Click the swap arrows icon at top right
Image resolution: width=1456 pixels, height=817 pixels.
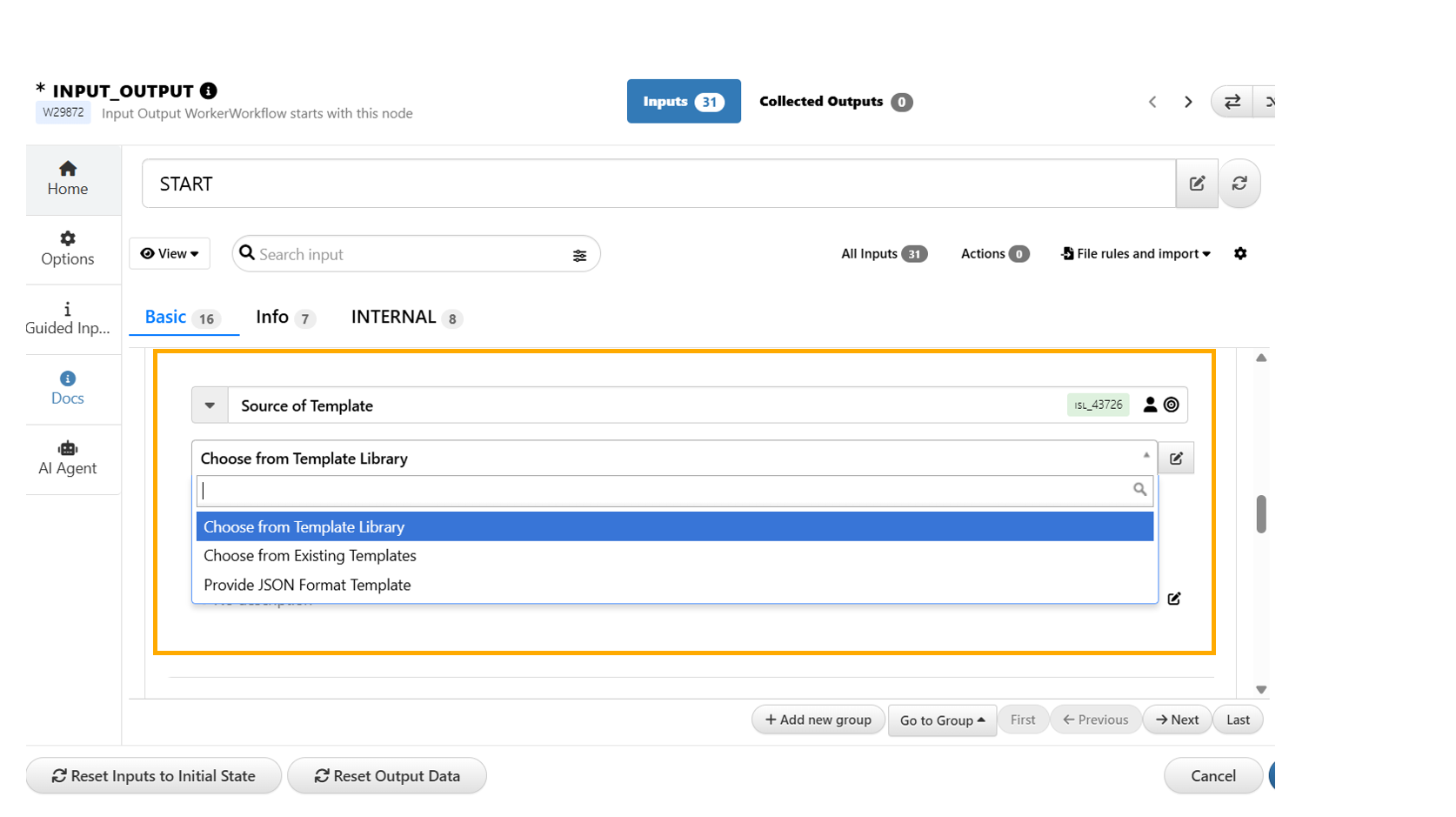tap(1232, 102)
